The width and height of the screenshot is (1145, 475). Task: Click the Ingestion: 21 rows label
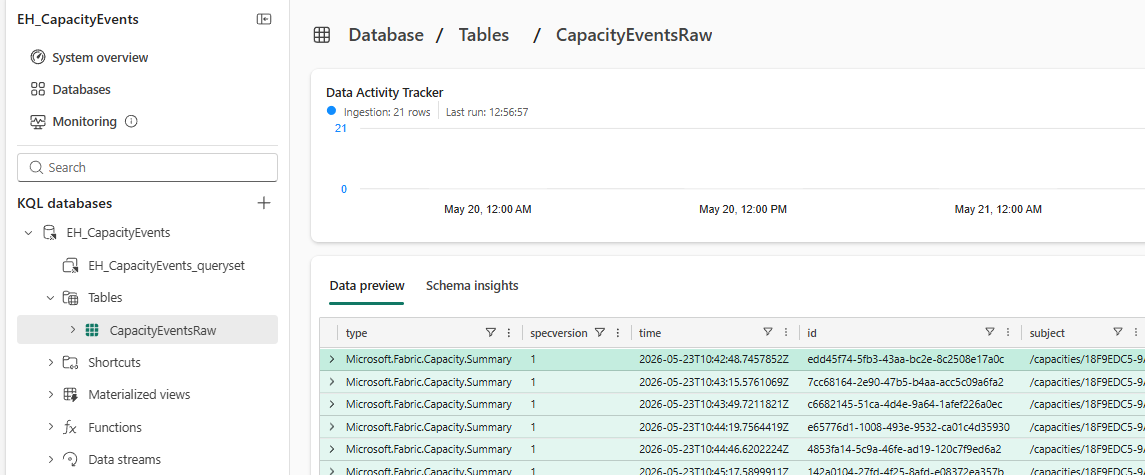click(387, 113)
